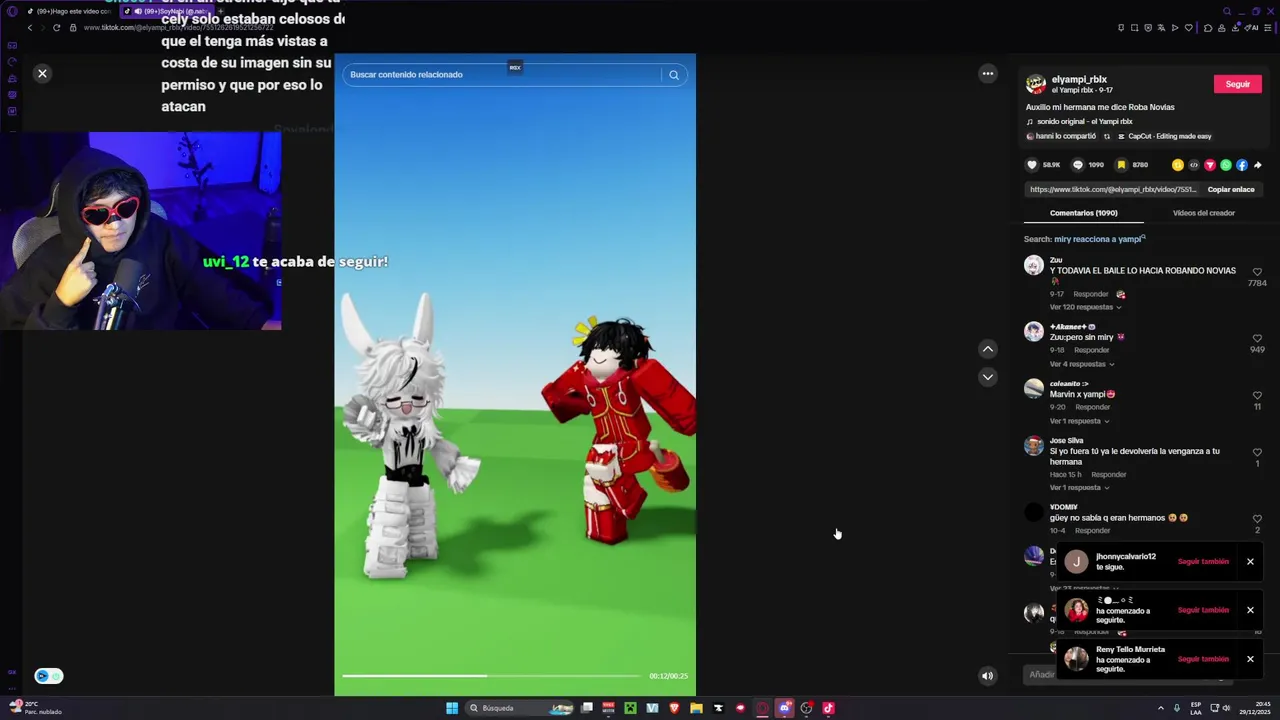Expand Ver 4 respuestas
Viewport: 1280px width, 720px height.
pyautogui.click(x=1081, y=364)
